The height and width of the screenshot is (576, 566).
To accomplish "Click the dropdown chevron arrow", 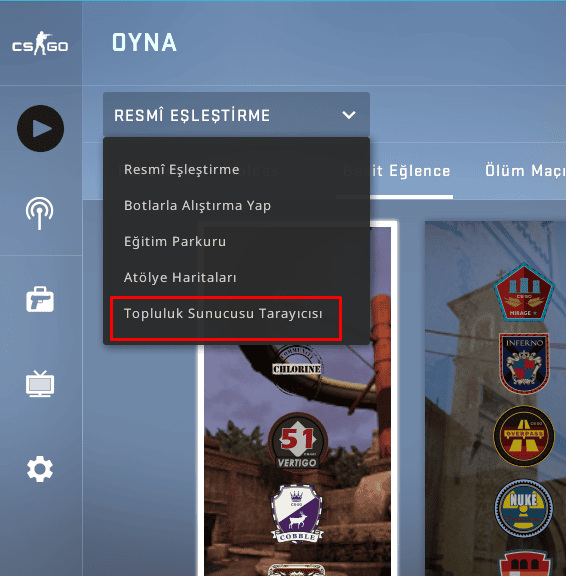I will pos(349,115).
